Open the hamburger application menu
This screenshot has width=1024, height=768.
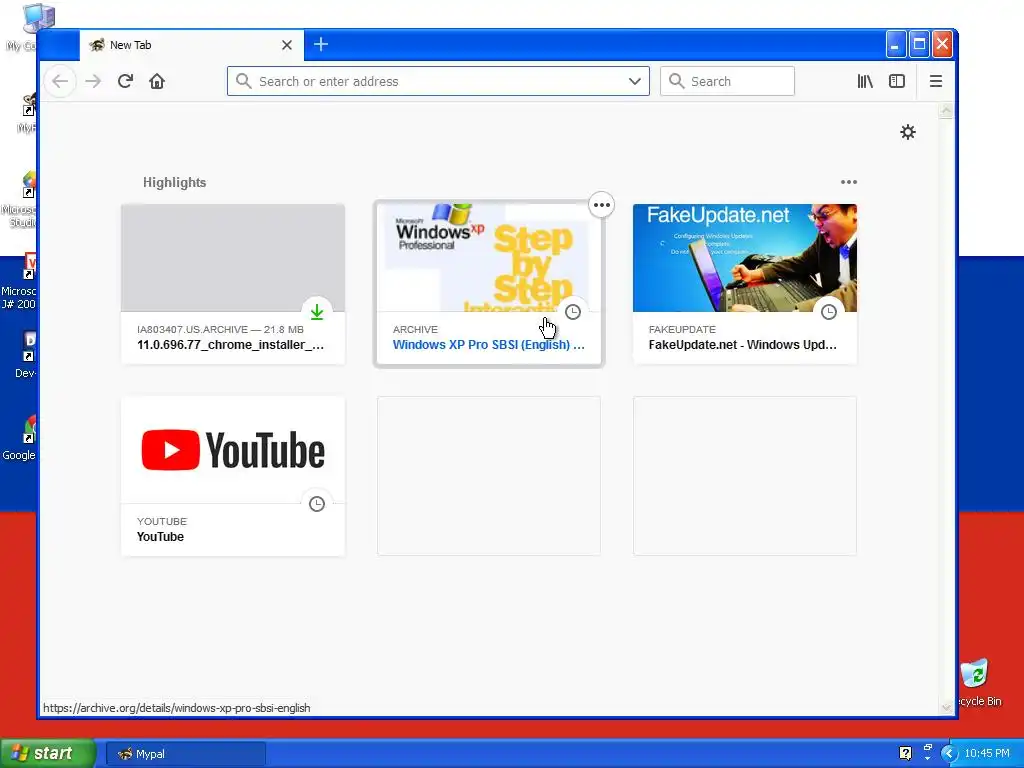click(x=936, y=81)
